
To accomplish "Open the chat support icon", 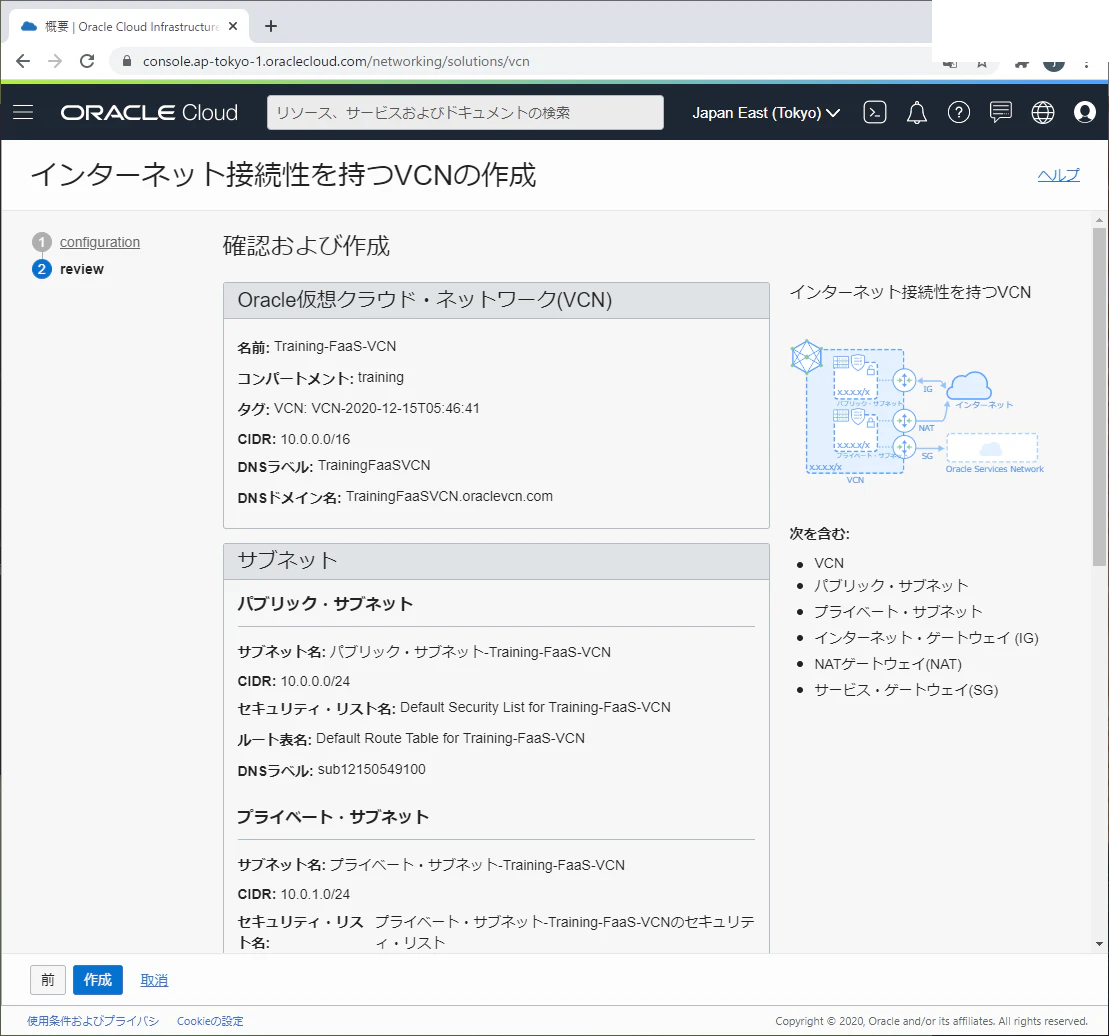I will (x=1001, y=112).
